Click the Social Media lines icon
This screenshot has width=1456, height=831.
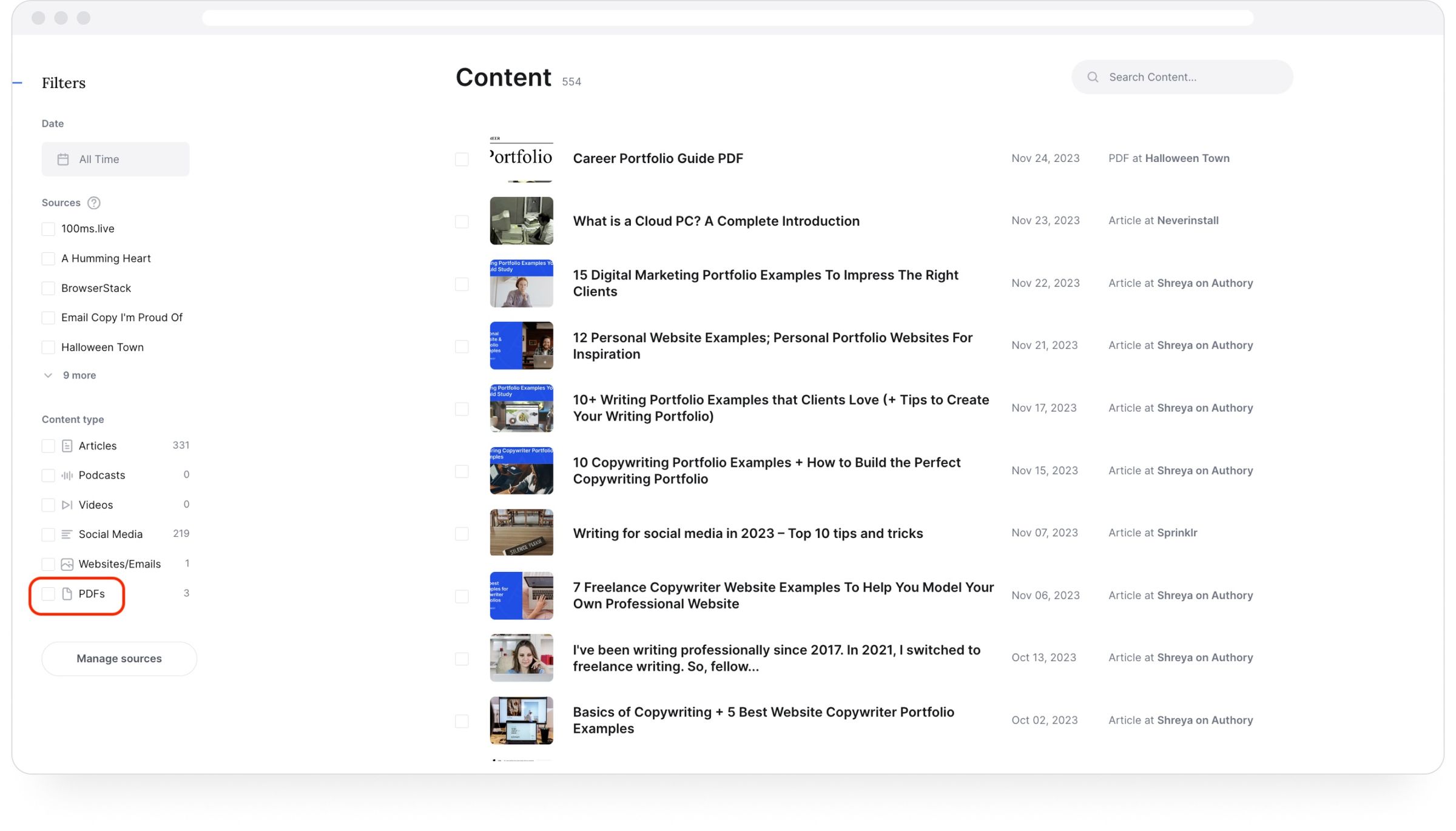(x=67, y=534)
